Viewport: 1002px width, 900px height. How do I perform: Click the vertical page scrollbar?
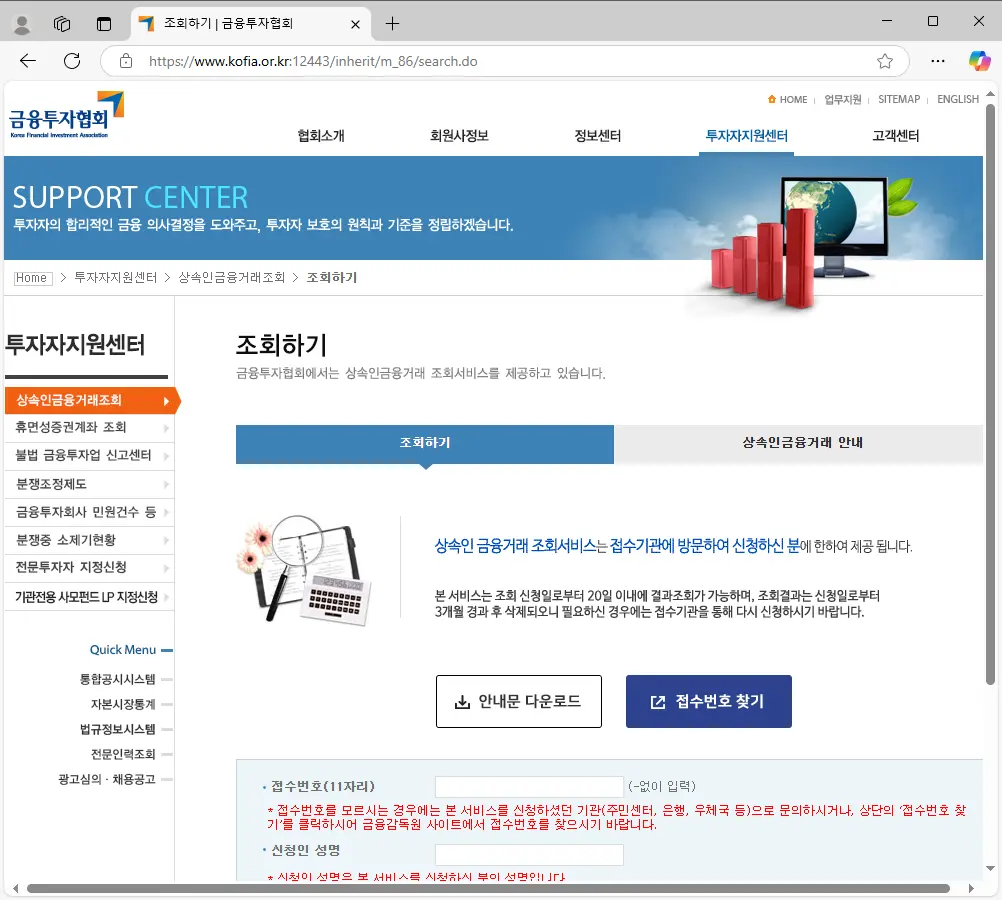[x=990, y=394]
